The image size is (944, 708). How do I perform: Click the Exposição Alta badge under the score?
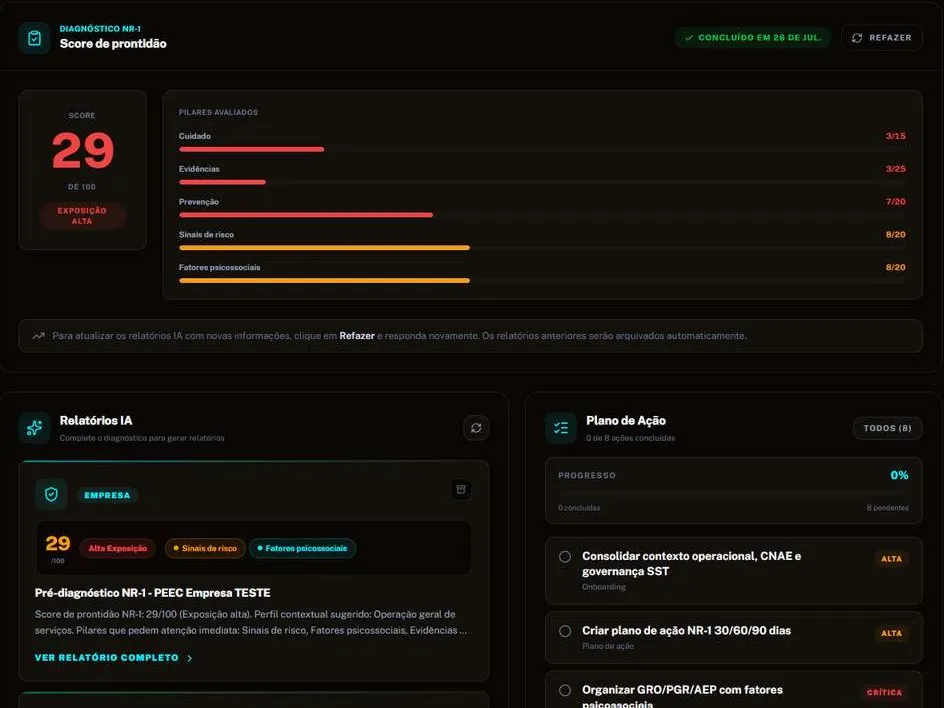click(x=82, y=216)
